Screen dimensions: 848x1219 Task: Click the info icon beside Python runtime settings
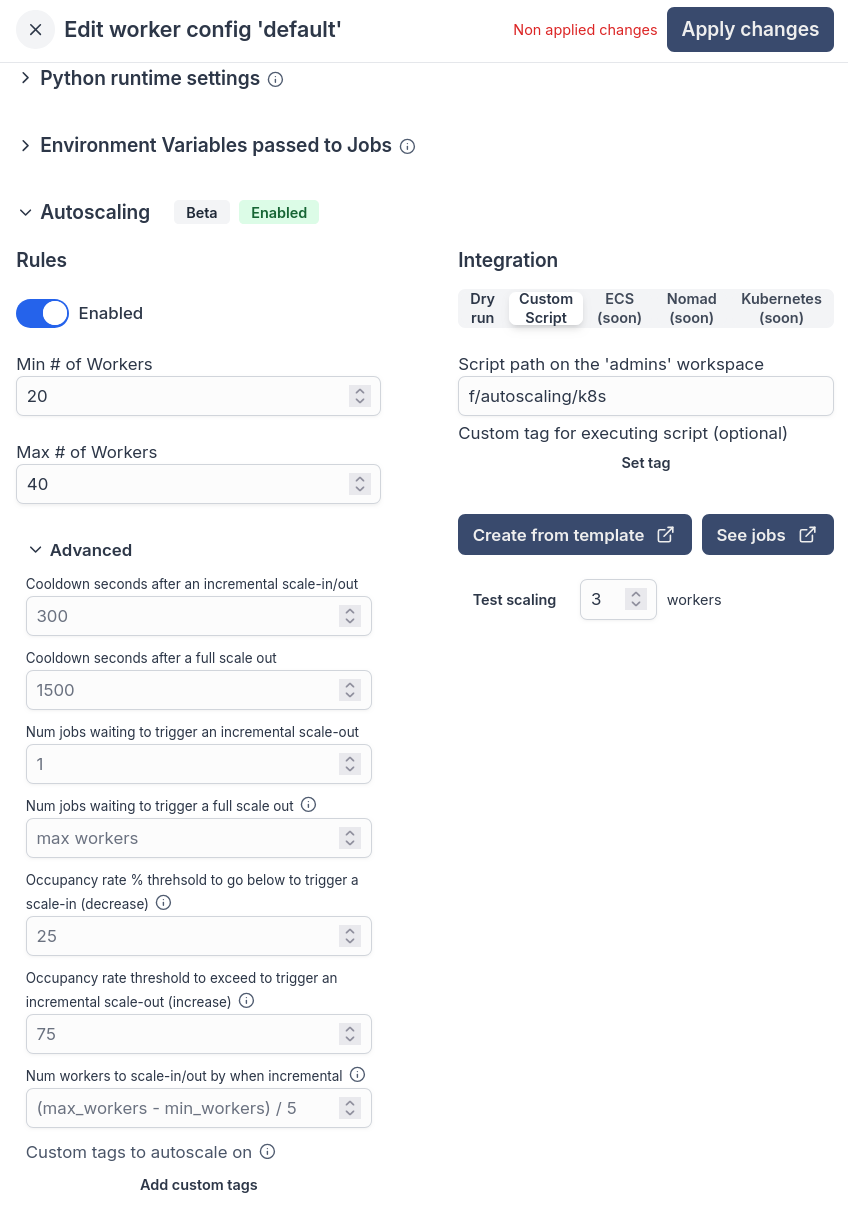[x=276, y=79]
